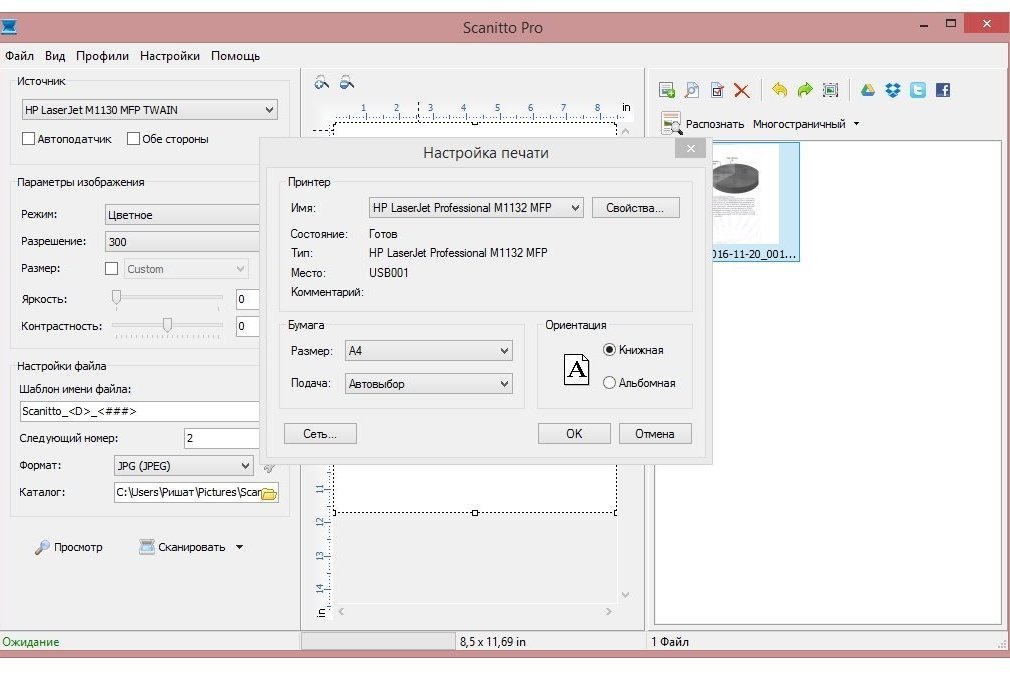Click the green redo arrow icon

point(805,90)
